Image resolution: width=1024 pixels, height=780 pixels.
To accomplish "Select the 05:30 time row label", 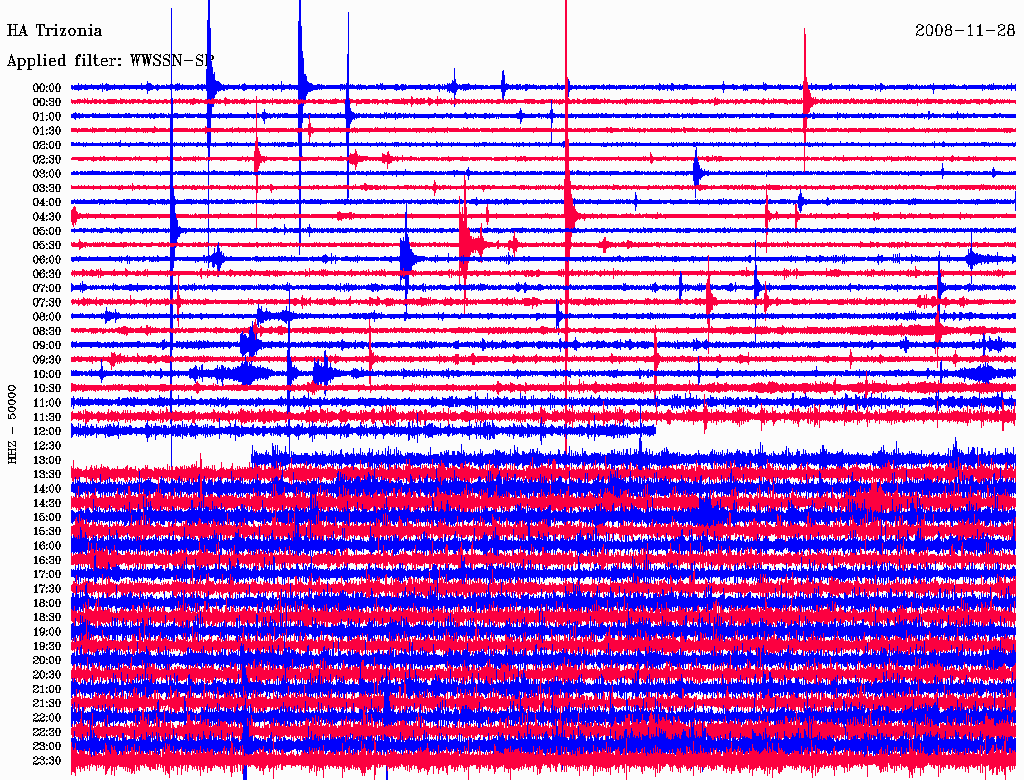I will pyautogui.click(x=47, y=246).
